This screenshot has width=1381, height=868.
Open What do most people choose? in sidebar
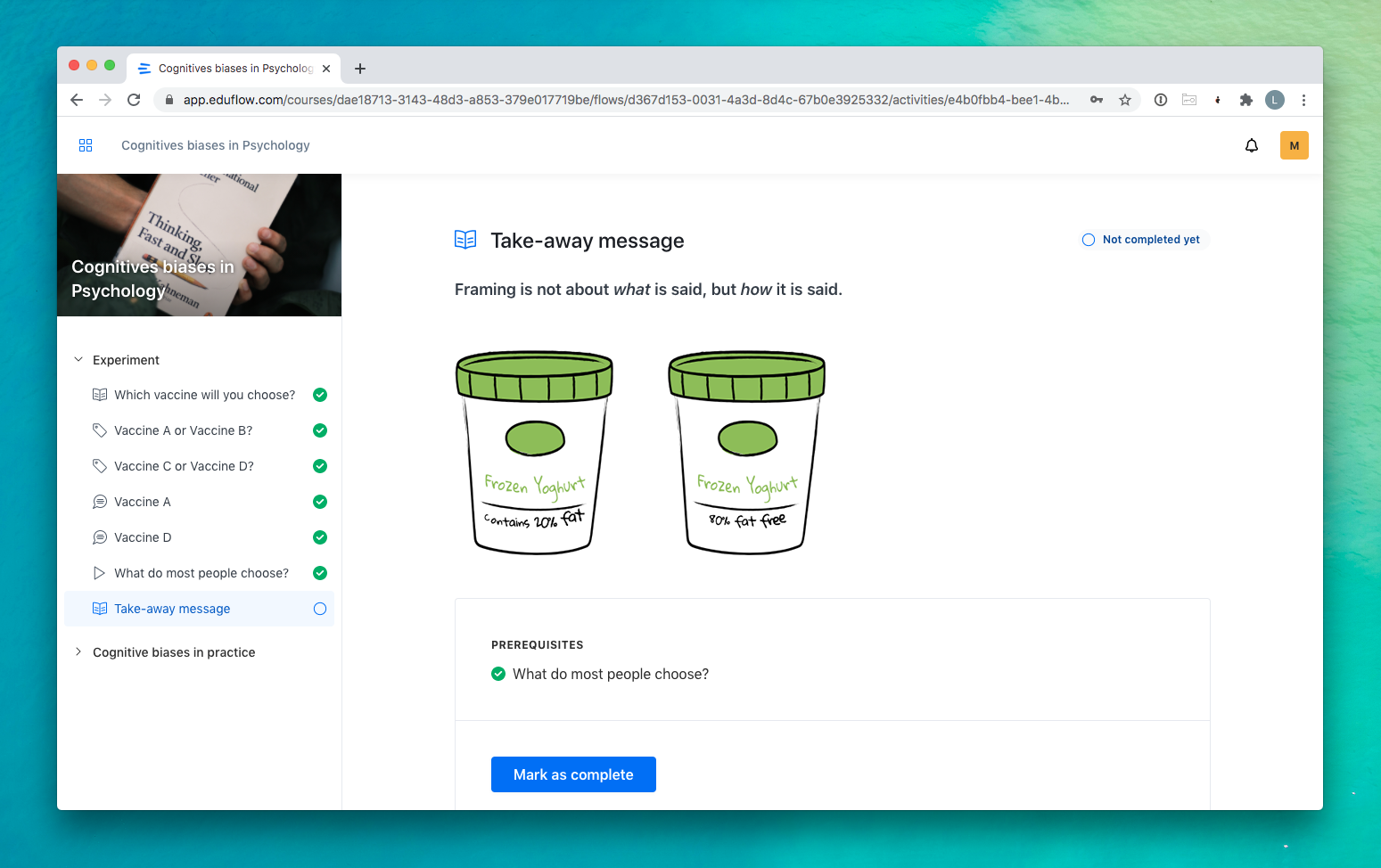click(x=201, y=573)
